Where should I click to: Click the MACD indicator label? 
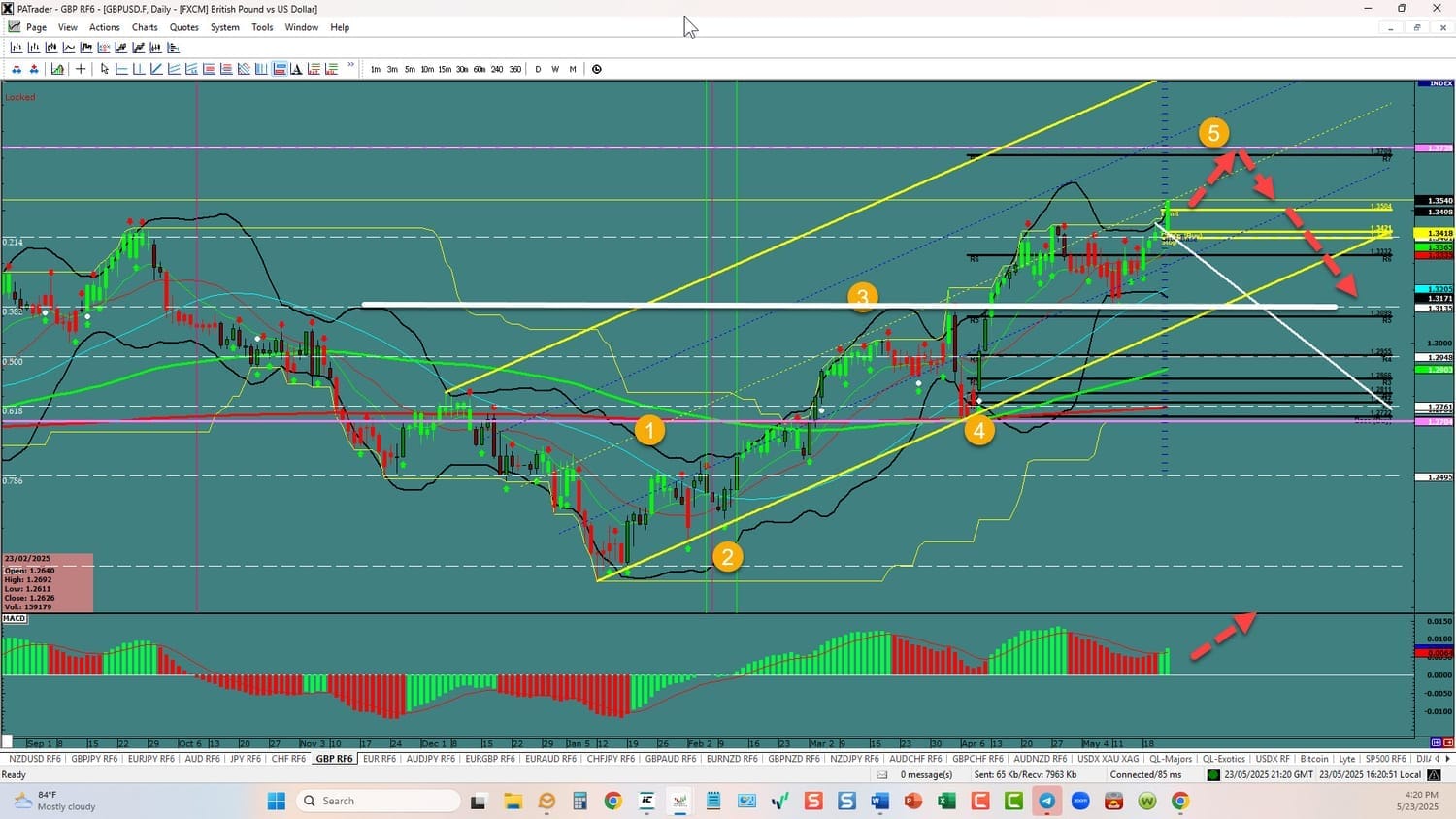point(15,618)
